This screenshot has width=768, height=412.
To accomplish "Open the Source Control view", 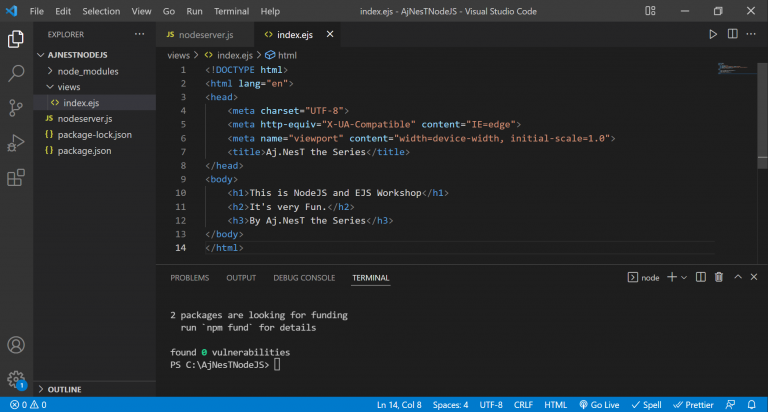I will point(16,108).
